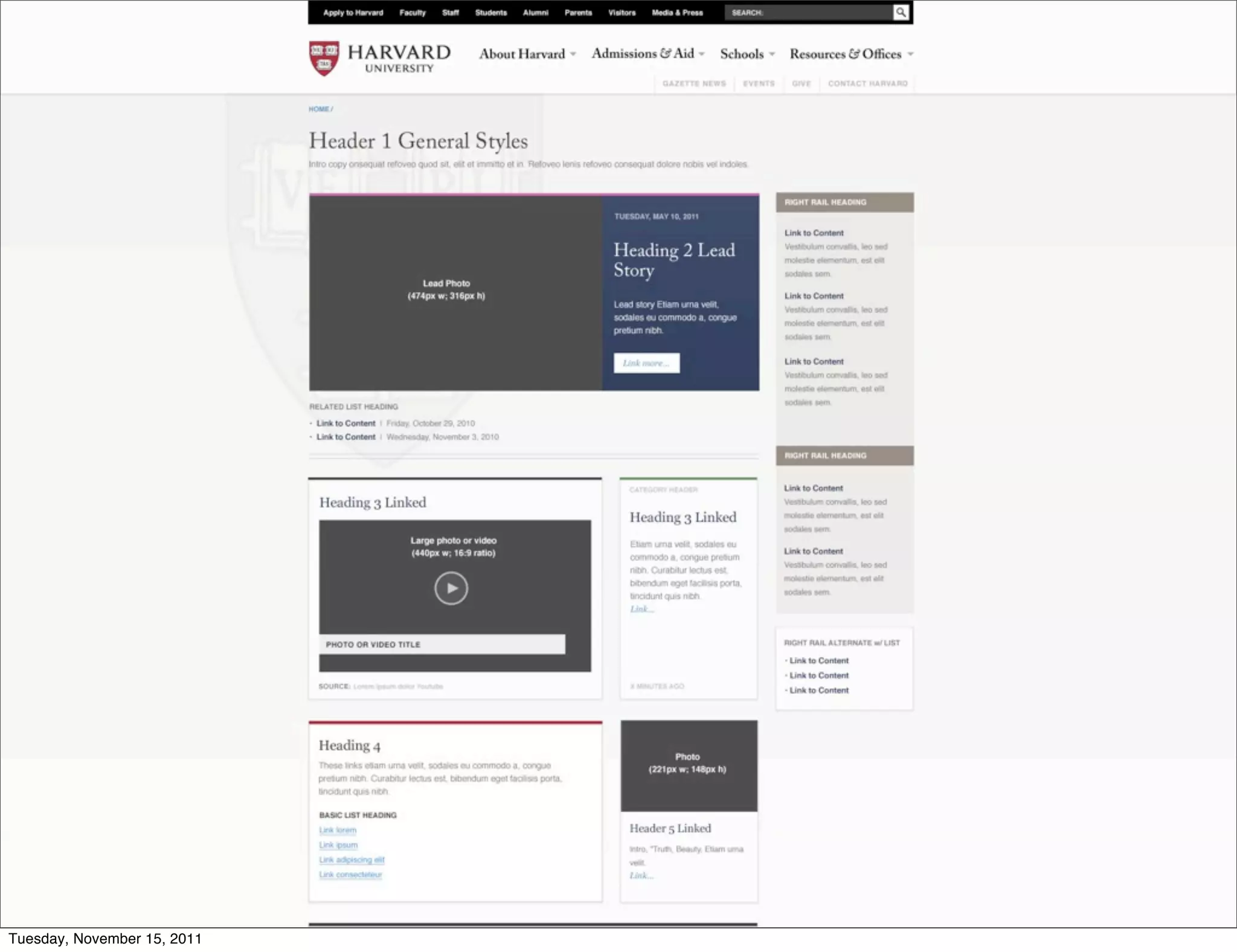Go to Gazette News tab
This screenshot has width=1237, height=952.
tap(694, 83)
